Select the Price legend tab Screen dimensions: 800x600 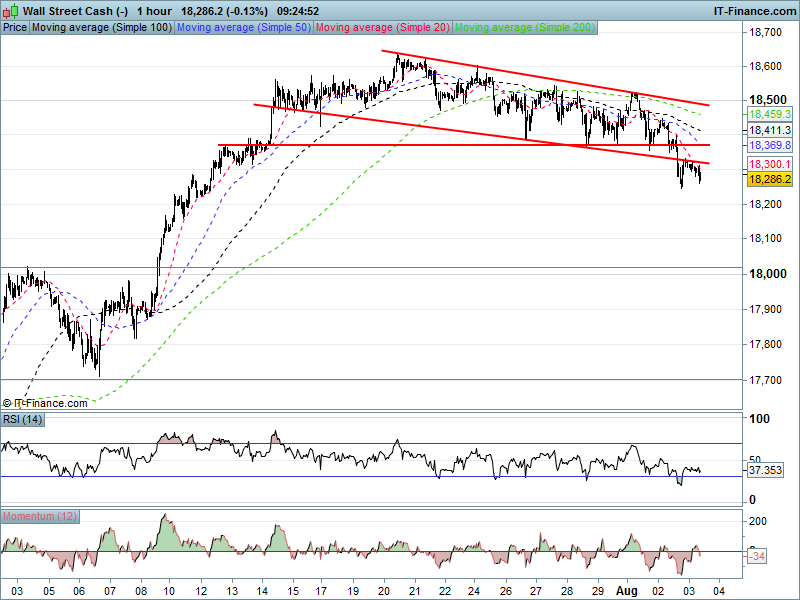[x=15, y=28]
